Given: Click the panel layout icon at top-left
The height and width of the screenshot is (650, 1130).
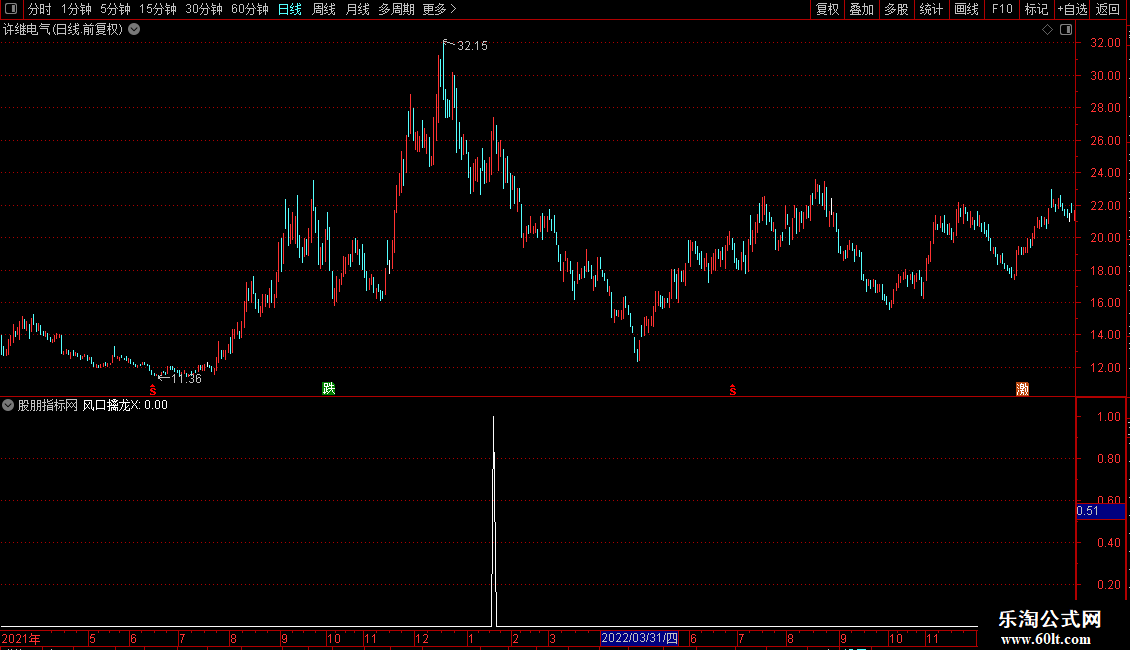Looking at the screenshot, I should point(11,9).
